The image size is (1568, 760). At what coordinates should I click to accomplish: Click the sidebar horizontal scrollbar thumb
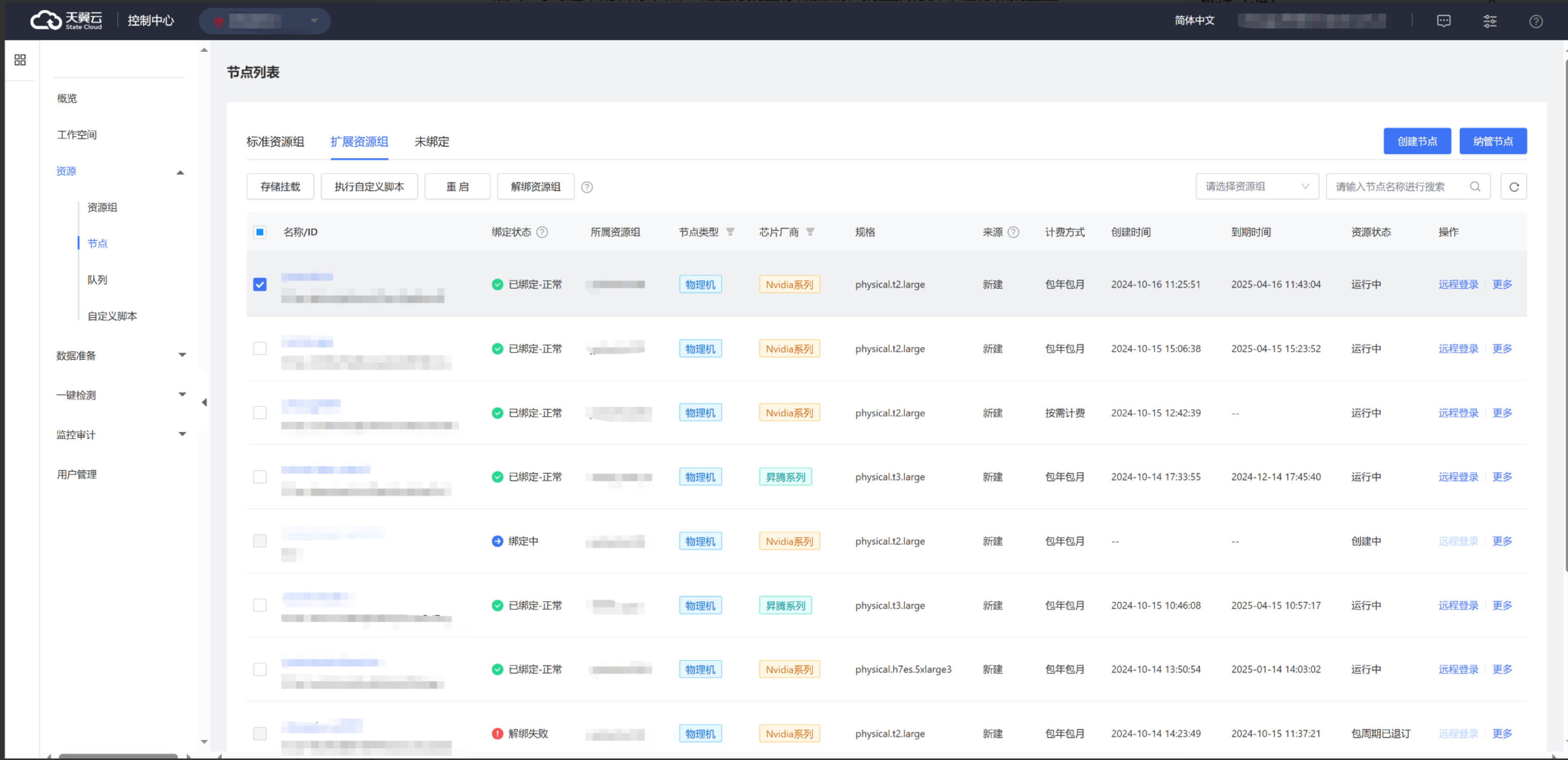coord(118,756)
